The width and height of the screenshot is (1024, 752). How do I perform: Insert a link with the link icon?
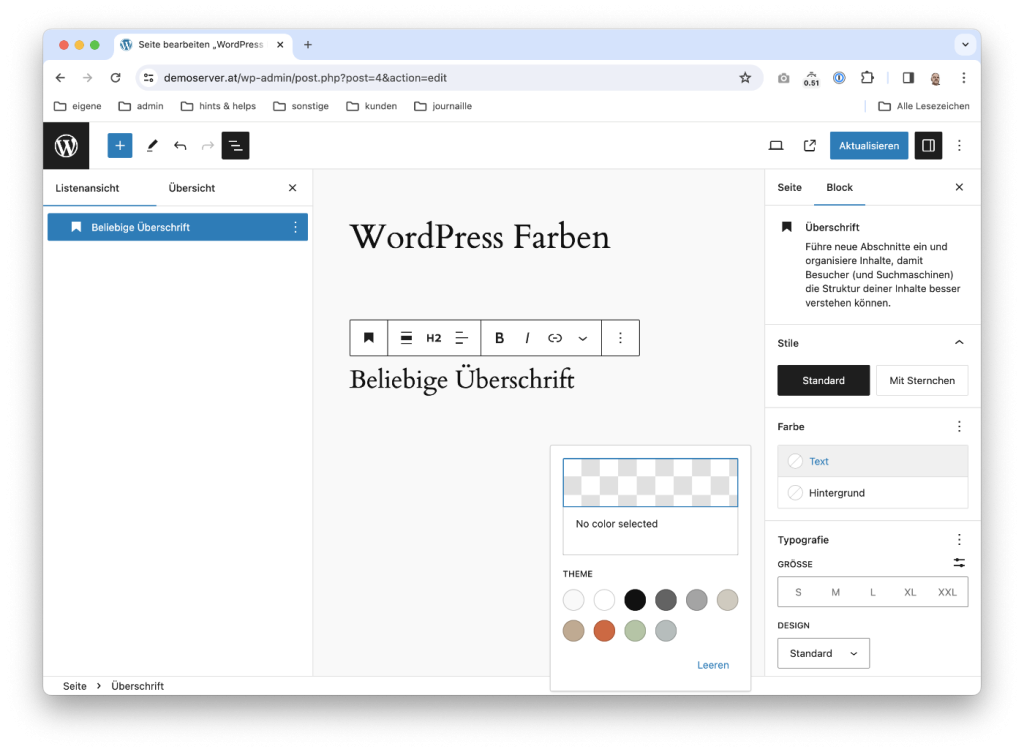pyautogui.click(x=555, y=337)
